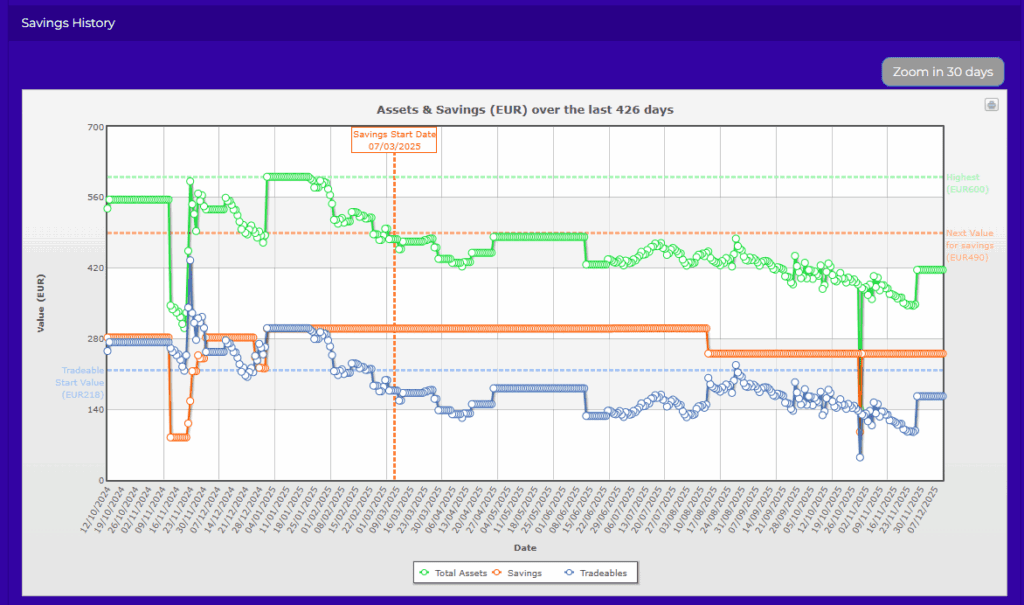This screenshot has width=1024, height=605.
Task: Click the blue Tradeables legend marker
Action: (569, 573)
